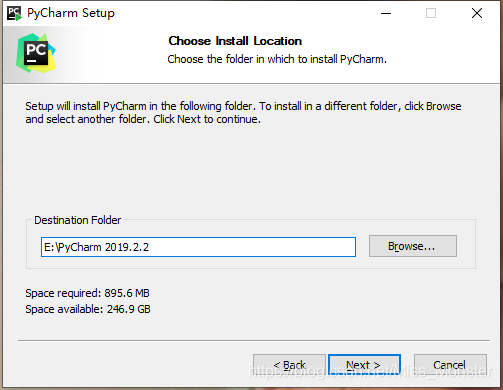Select the Space required: 895.6 MB label
Screen dimensions: 503x390
87,293
